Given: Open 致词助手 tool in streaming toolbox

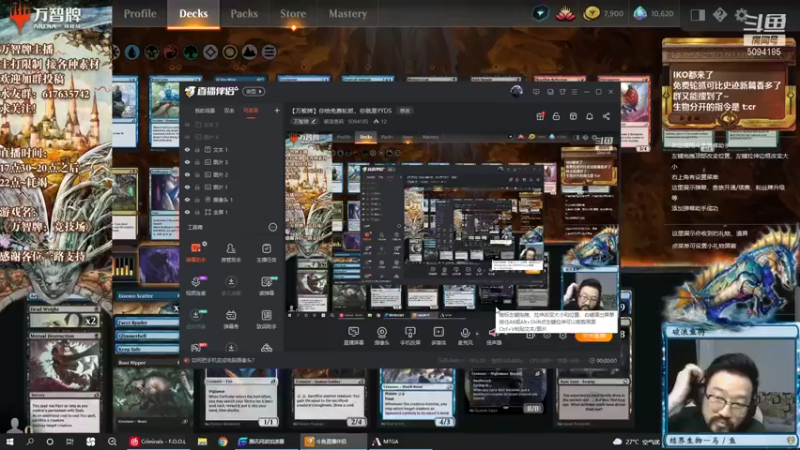Looking at the screenshot, I should (266, 319).
